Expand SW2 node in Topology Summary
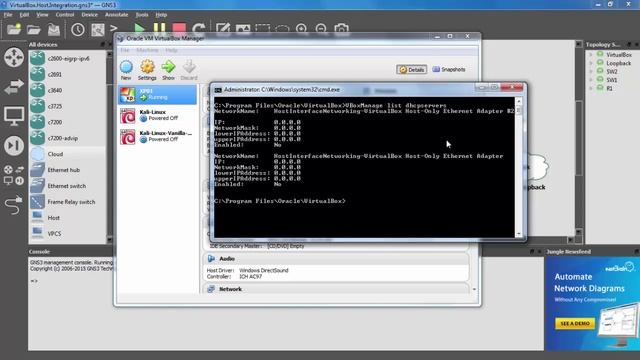This screenshot has height=360, width=640. 591,71
